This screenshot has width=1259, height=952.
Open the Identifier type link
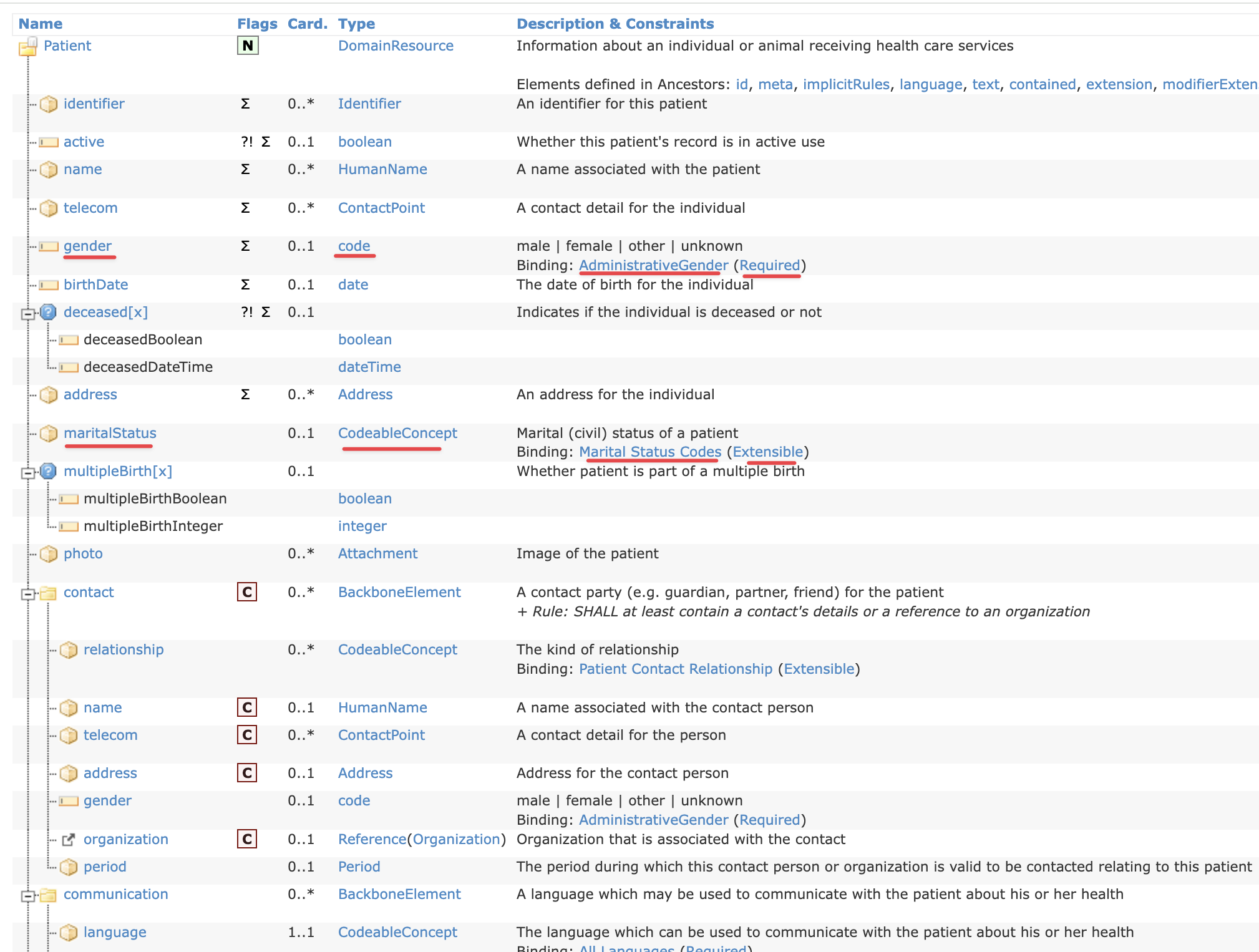pos(369,104)
